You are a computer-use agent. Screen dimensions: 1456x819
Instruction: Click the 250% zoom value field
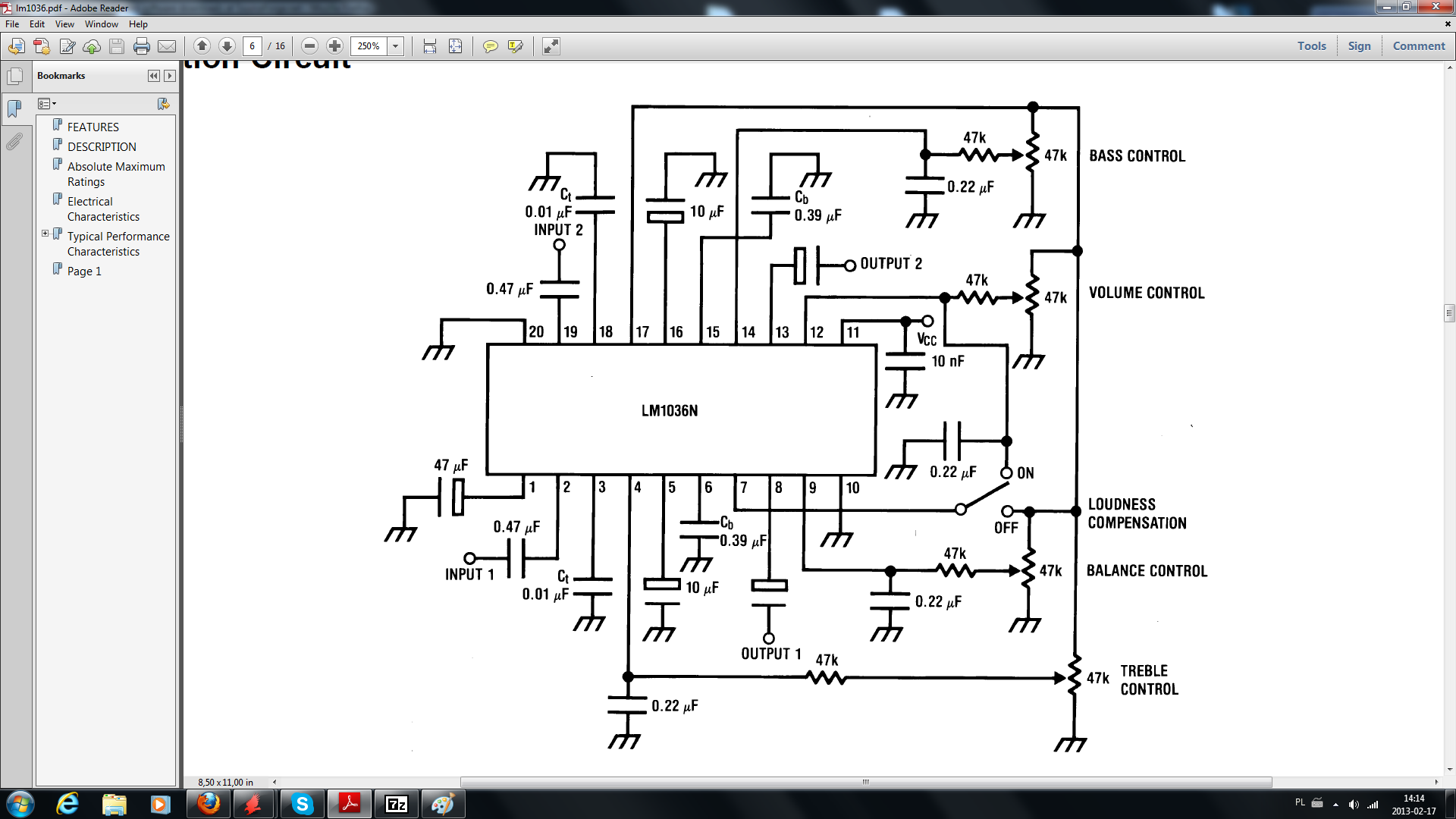coord(369,46)
